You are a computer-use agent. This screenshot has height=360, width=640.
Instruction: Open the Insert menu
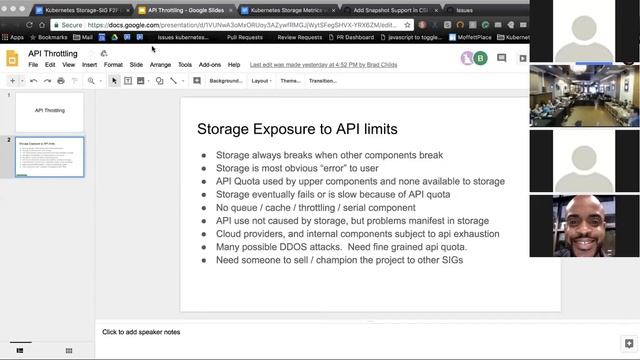tap(89, 64)
